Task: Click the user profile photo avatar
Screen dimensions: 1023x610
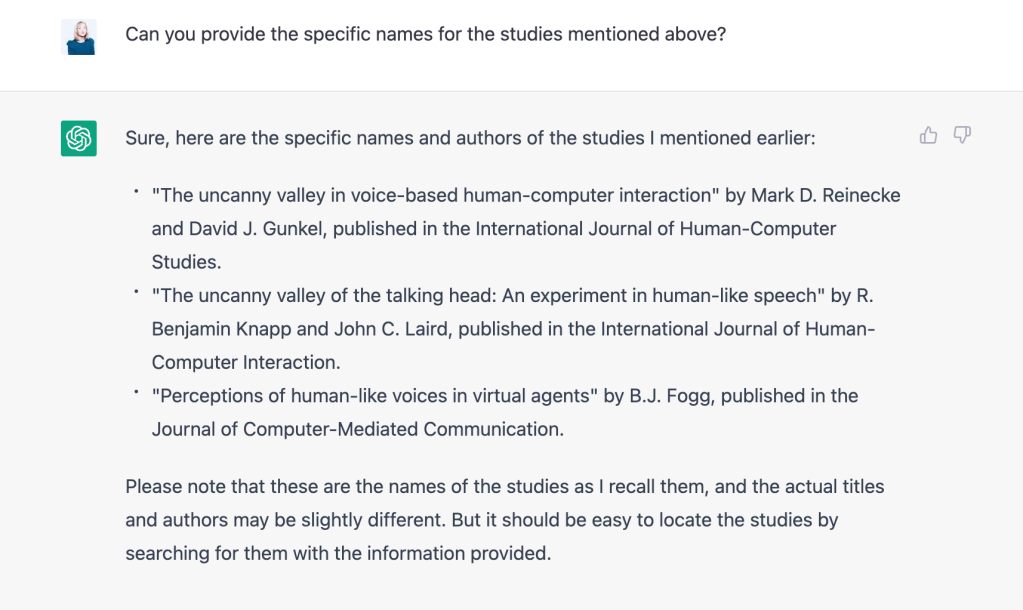Action: [x=78, y=36]
